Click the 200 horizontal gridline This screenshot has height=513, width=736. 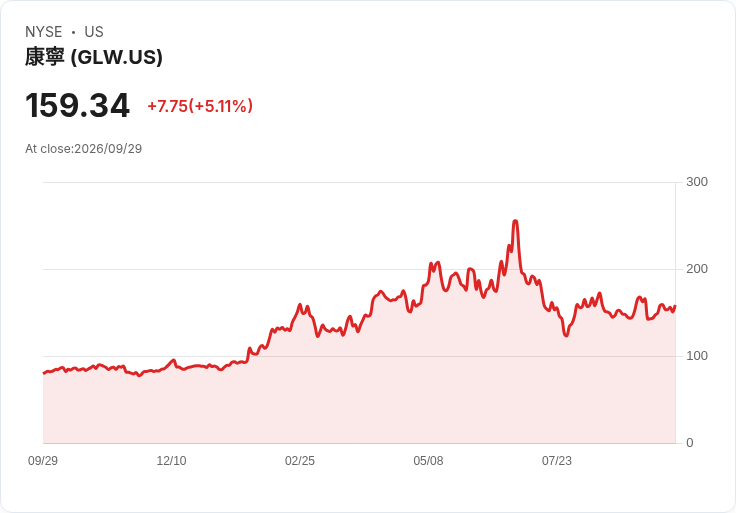[x=359, y=269]
